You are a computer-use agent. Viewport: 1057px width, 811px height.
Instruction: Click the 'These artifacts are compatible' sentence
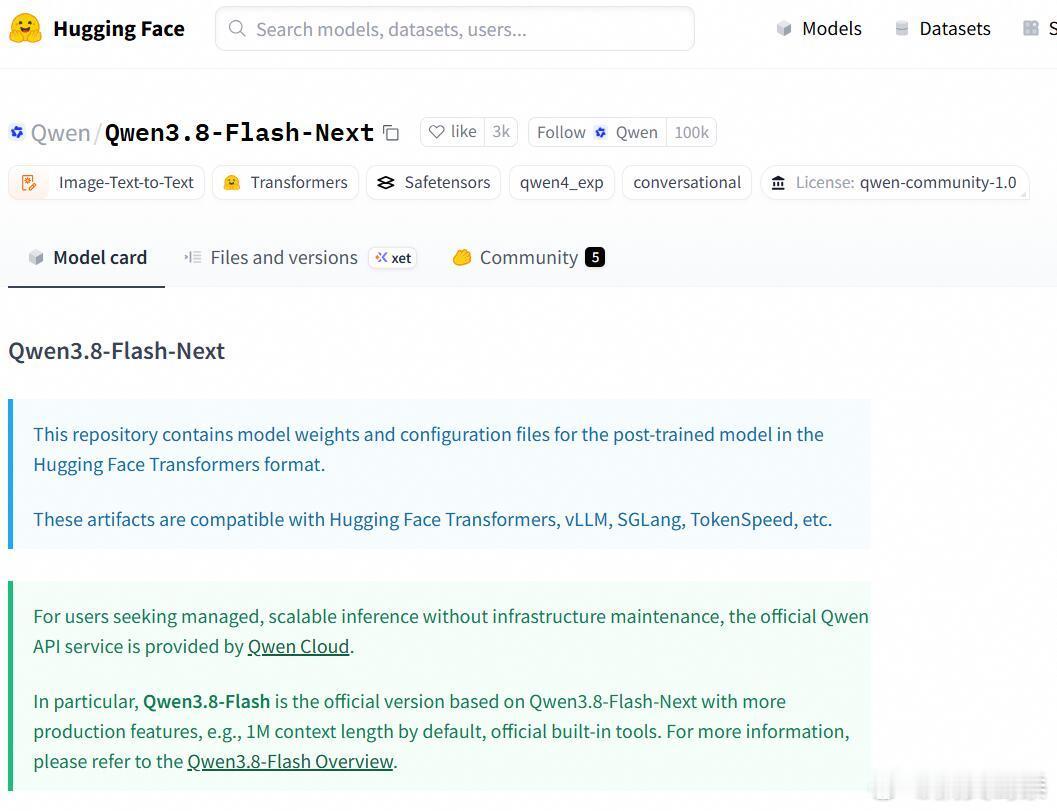point(433,520)
